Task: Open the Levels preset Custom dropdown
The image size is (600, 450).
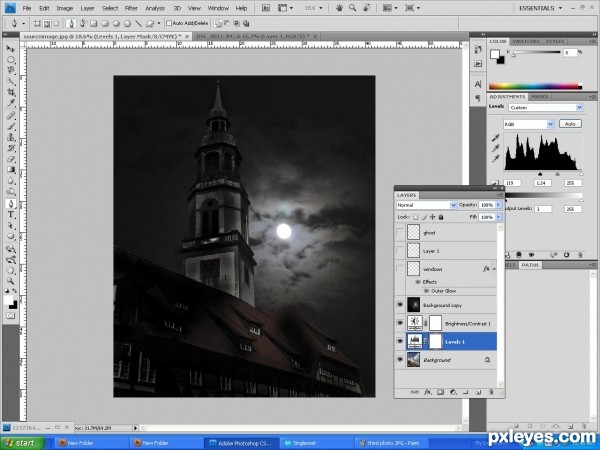Action: coord(546,108)
